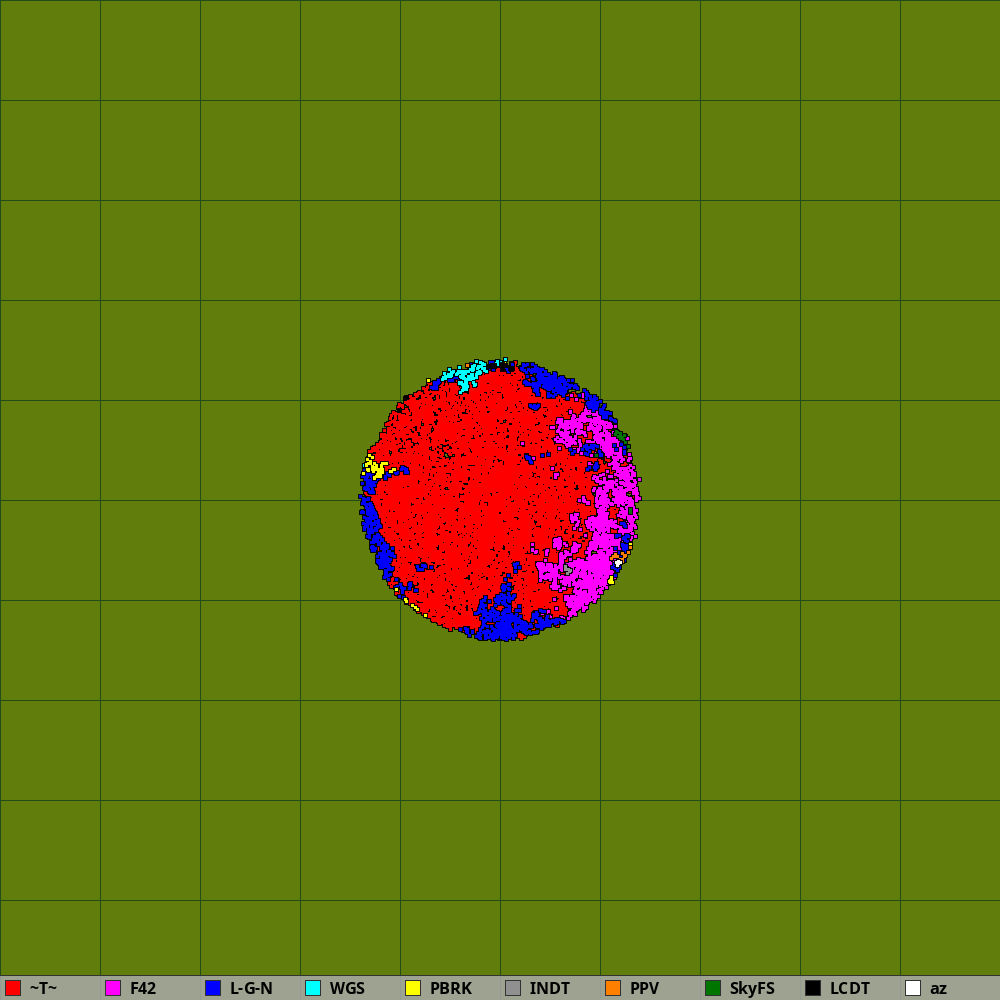This screenshot has width=1000, height=1000.
Task: Select the F42 label in legend
Action: [143, 988]
